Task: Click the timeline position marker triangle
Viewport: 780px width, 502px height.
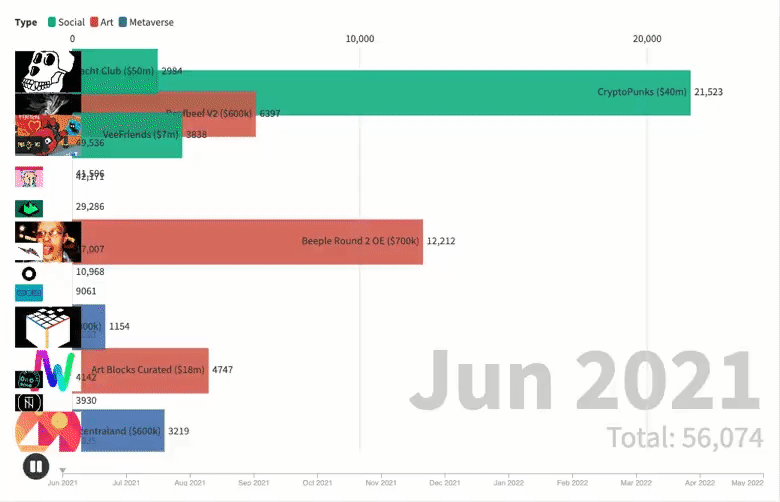Action: point(63,470)
